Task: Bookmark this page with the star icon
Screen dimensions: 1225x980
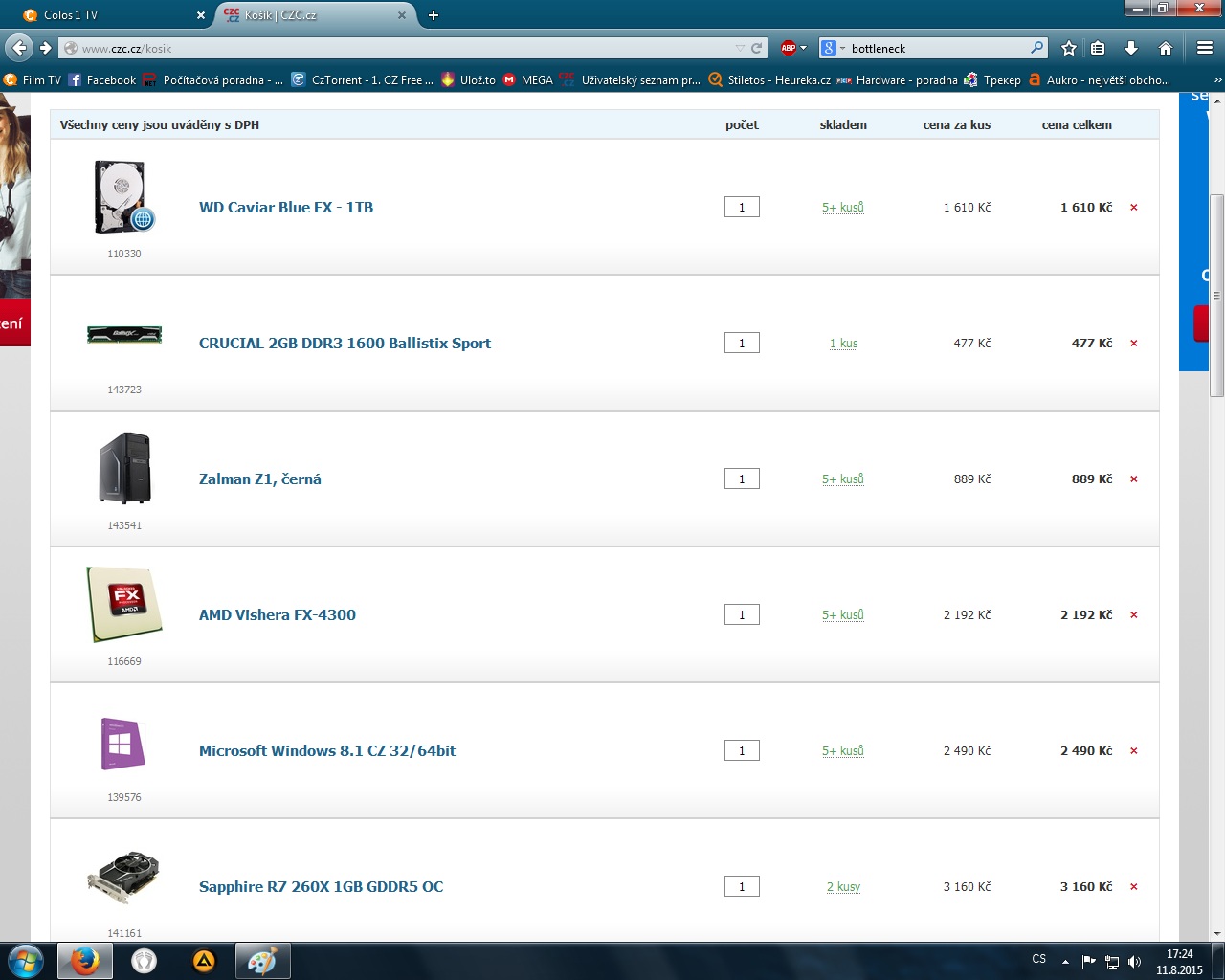Action: click(x=1069, y=48)
